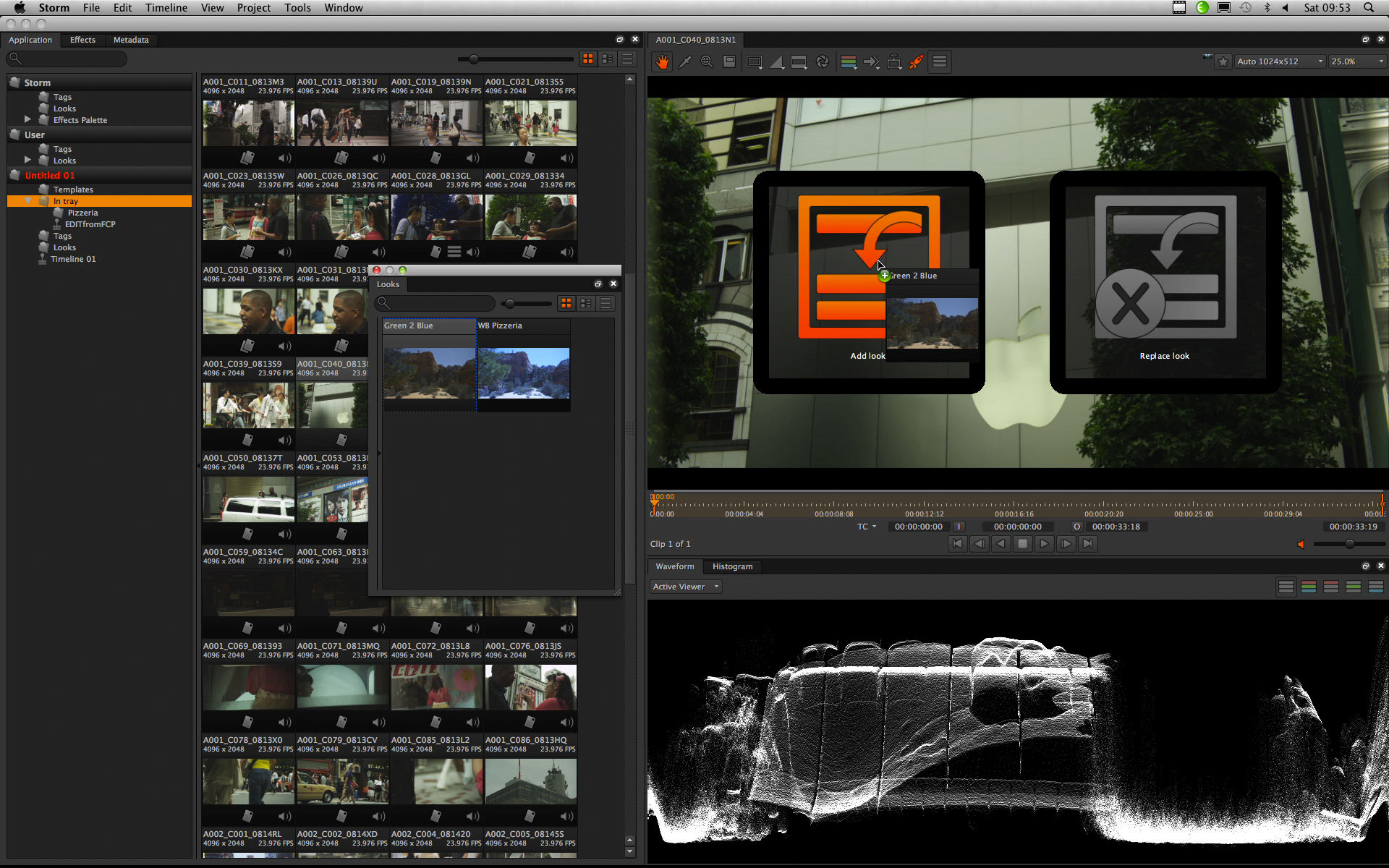Viewport: 1389px width, 868px height.
Task: Open the TC timecode mode dropdown
Action: pyautogui.click(x=867, y=527)
